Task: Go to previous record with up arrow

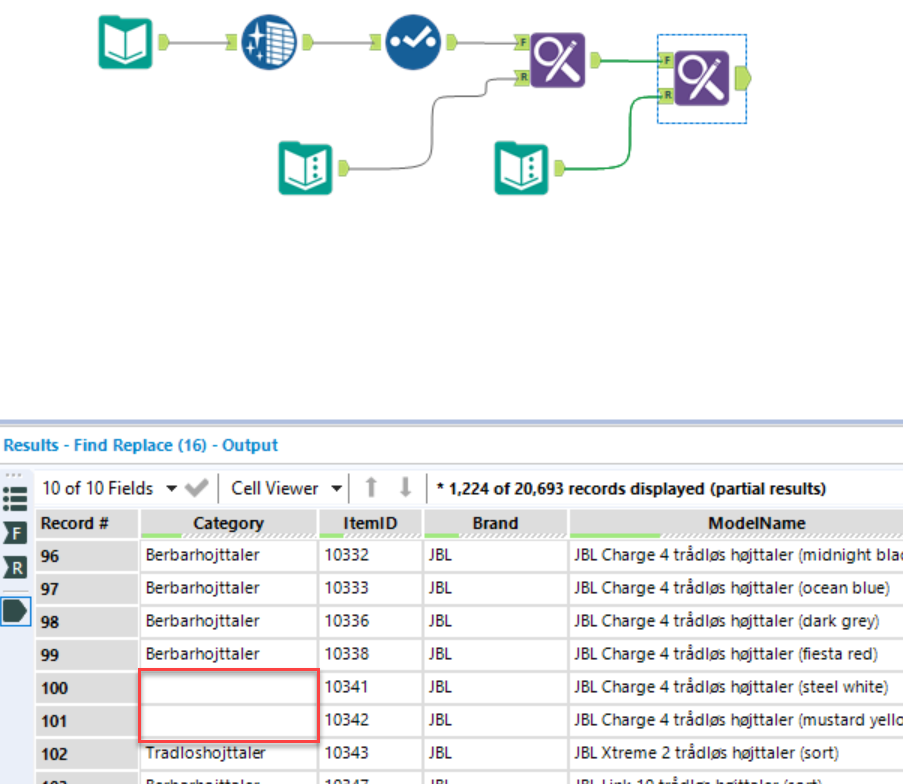Action: [x=371, y=488]
